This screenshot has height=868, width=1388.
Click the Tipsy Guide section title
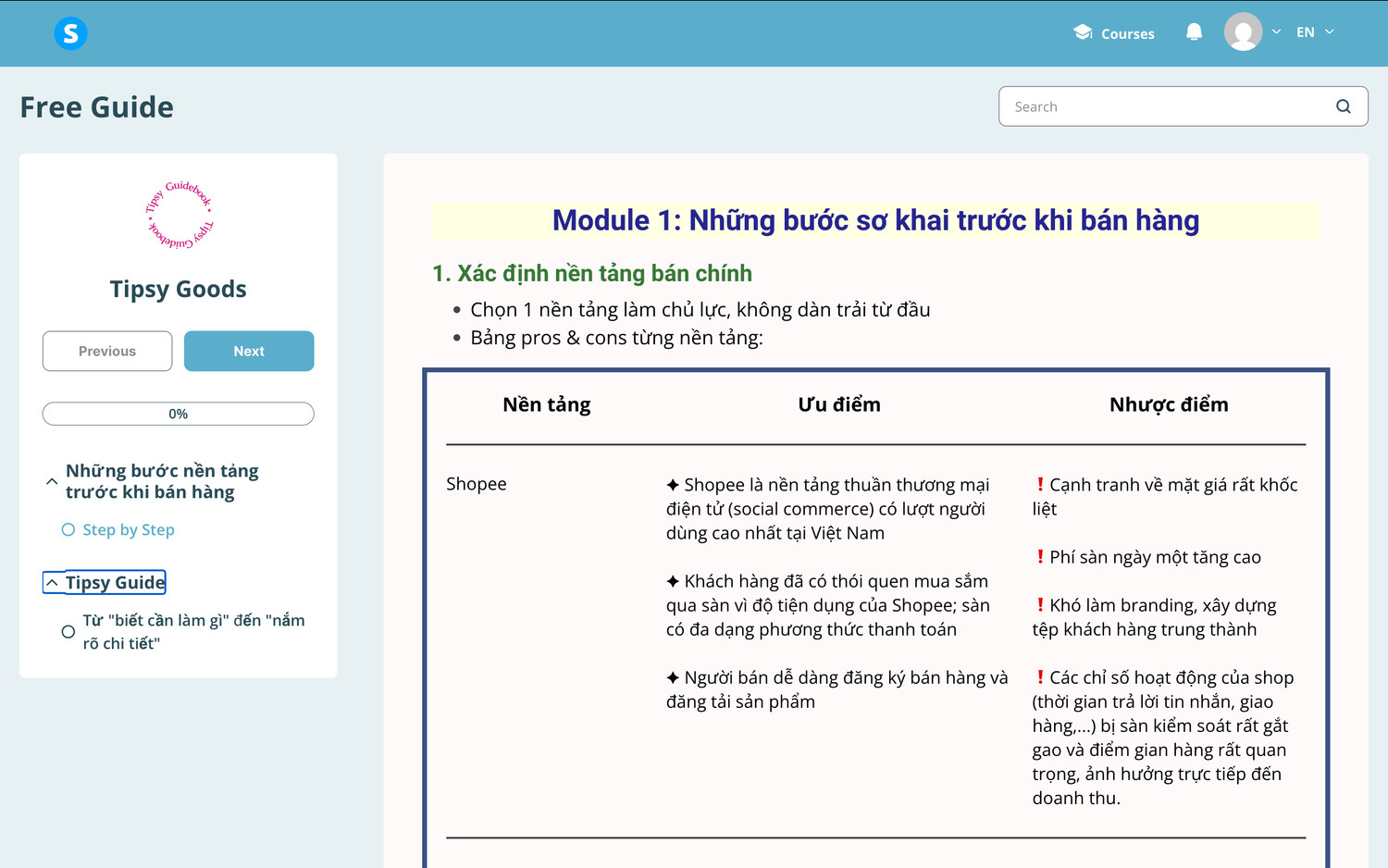(116, 582)
